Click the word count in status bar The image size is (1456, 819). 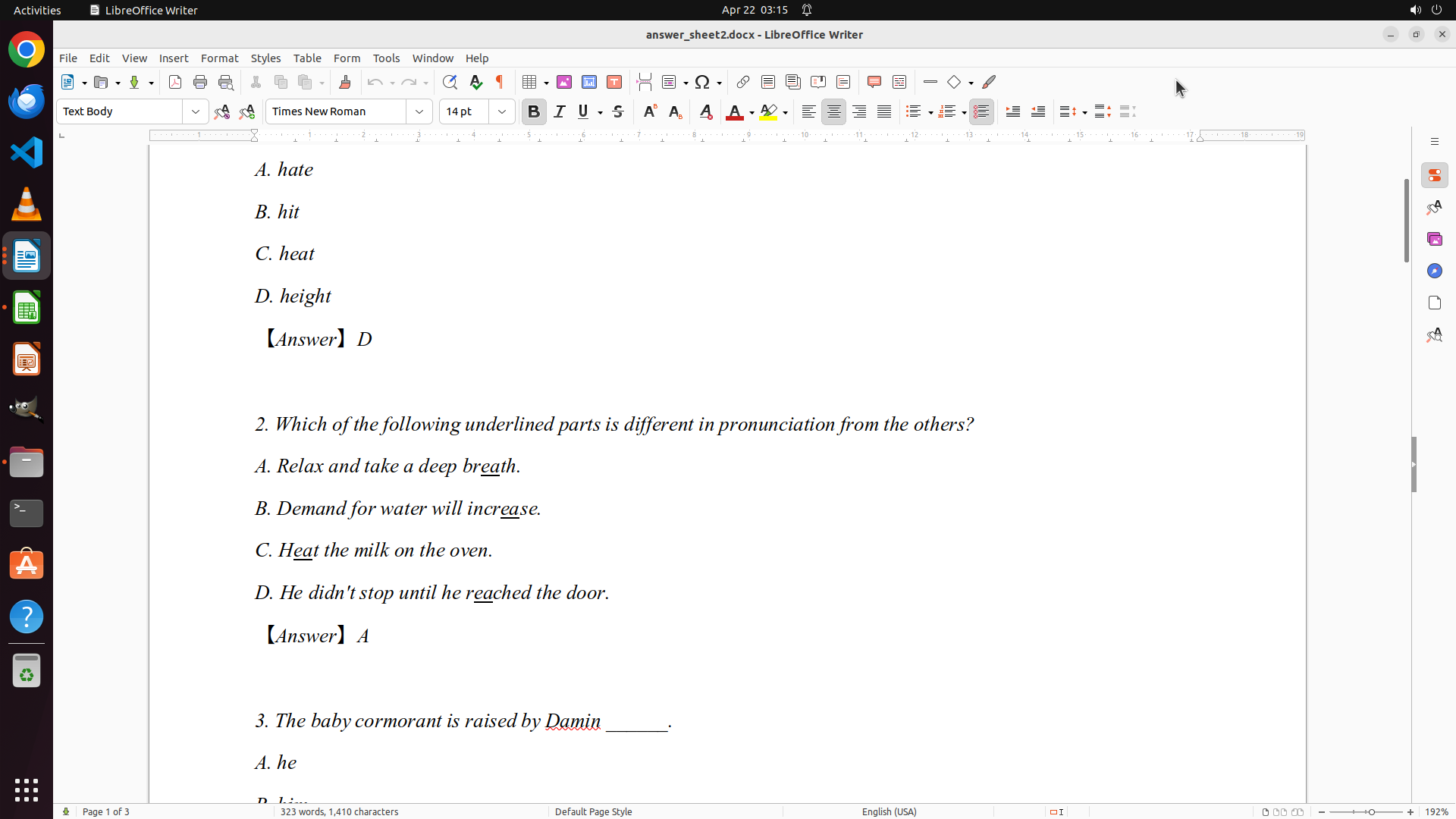click(339, 811)
